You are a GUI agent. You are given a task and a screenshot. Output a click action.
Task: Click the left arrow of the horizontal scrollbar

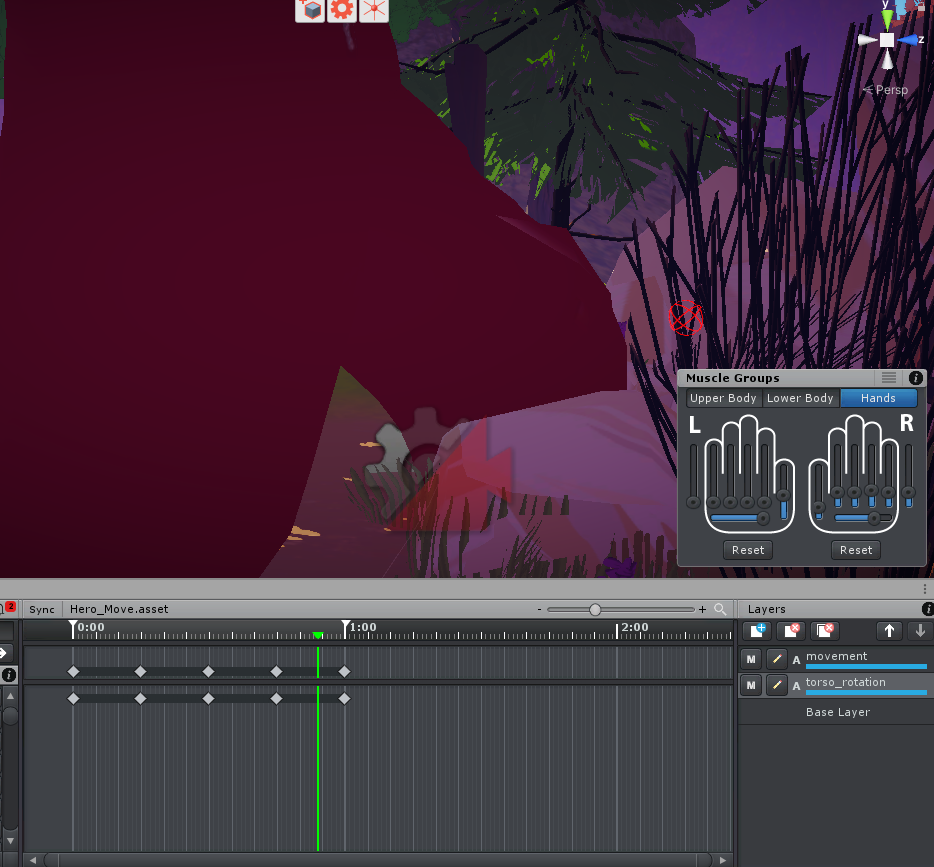pos(33,860)
